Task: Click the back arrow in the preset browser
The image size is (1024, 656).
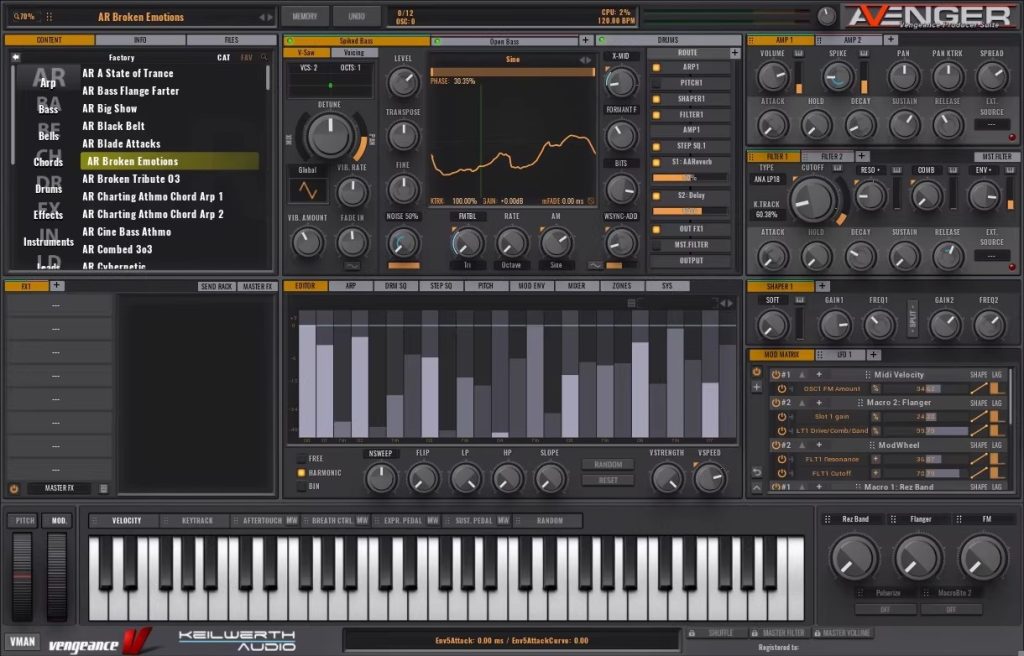Action: coord(16,58)
